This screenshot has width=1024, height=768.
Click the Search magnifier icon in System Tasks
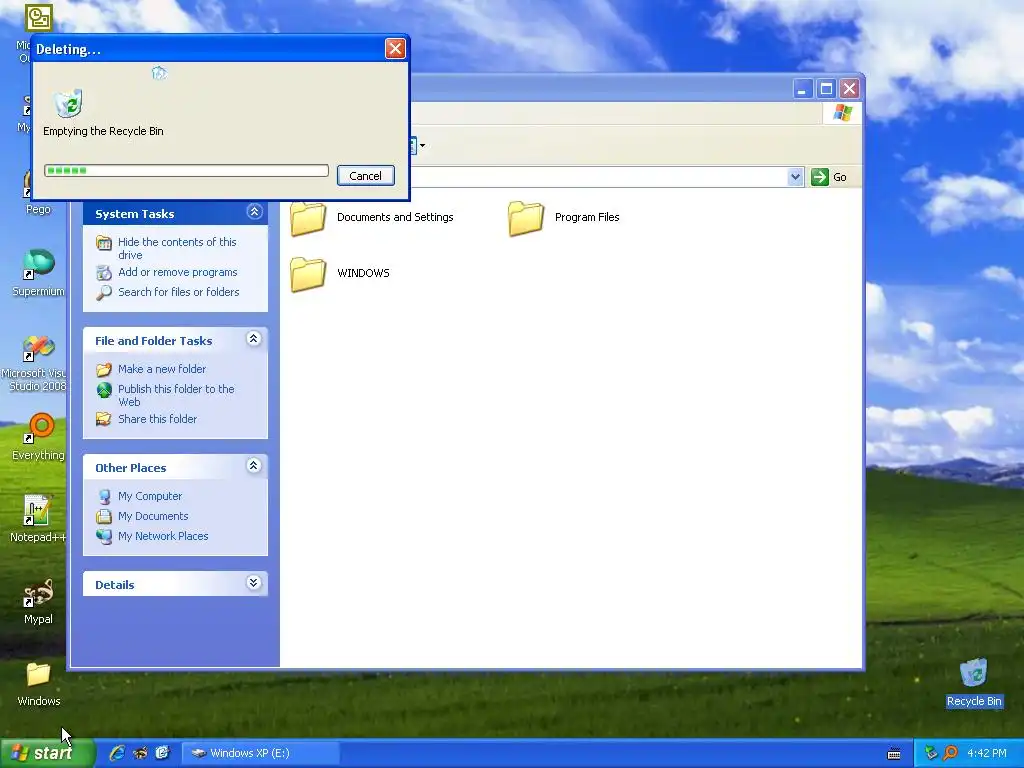(104, 293)
